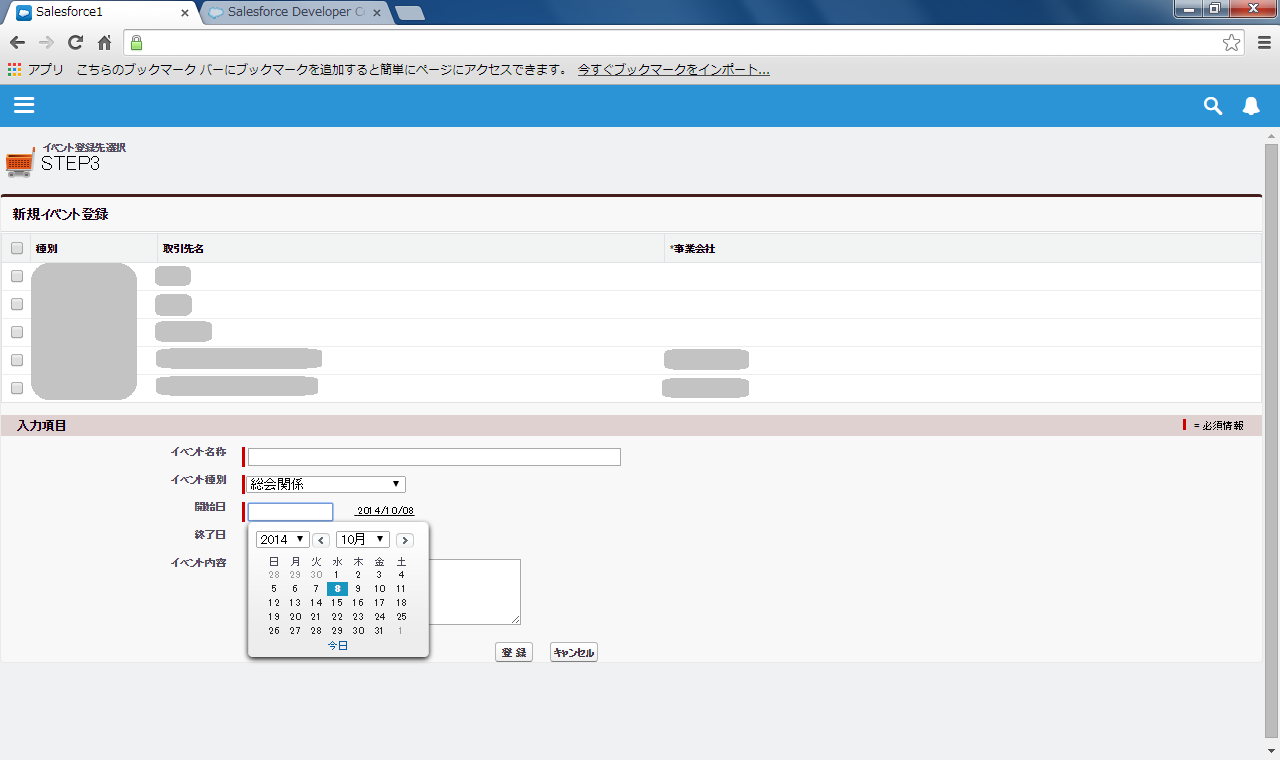
Task: Pick date 15 in the October calendar
Action: tap(337, 603)
